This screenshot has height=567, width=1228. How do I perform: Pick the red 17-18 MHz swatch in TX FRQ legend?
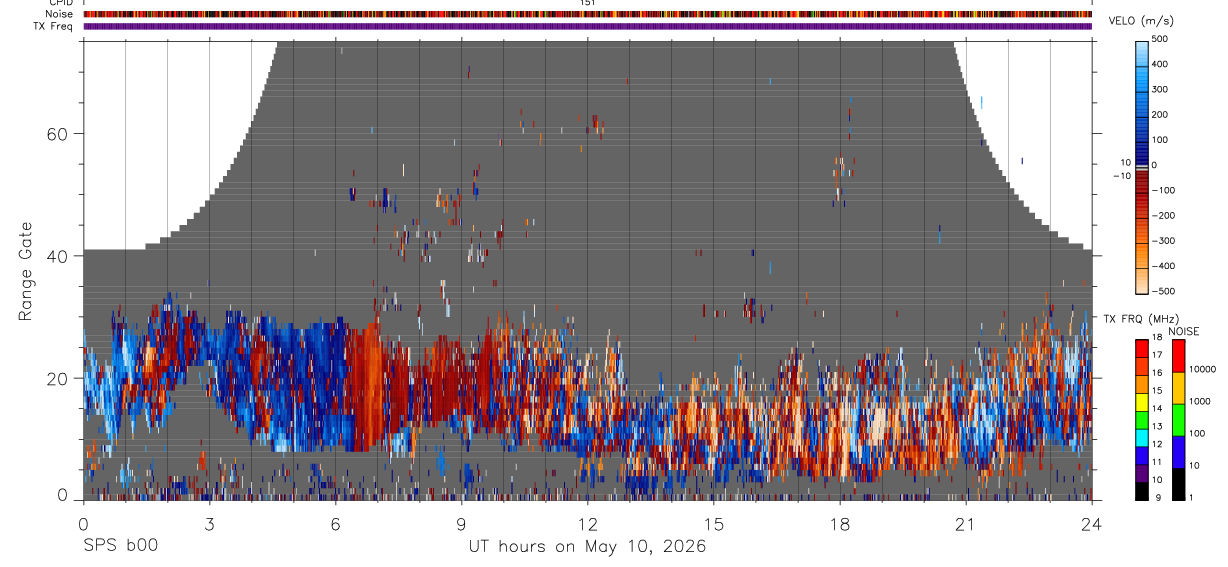(x=1142, y=348)
